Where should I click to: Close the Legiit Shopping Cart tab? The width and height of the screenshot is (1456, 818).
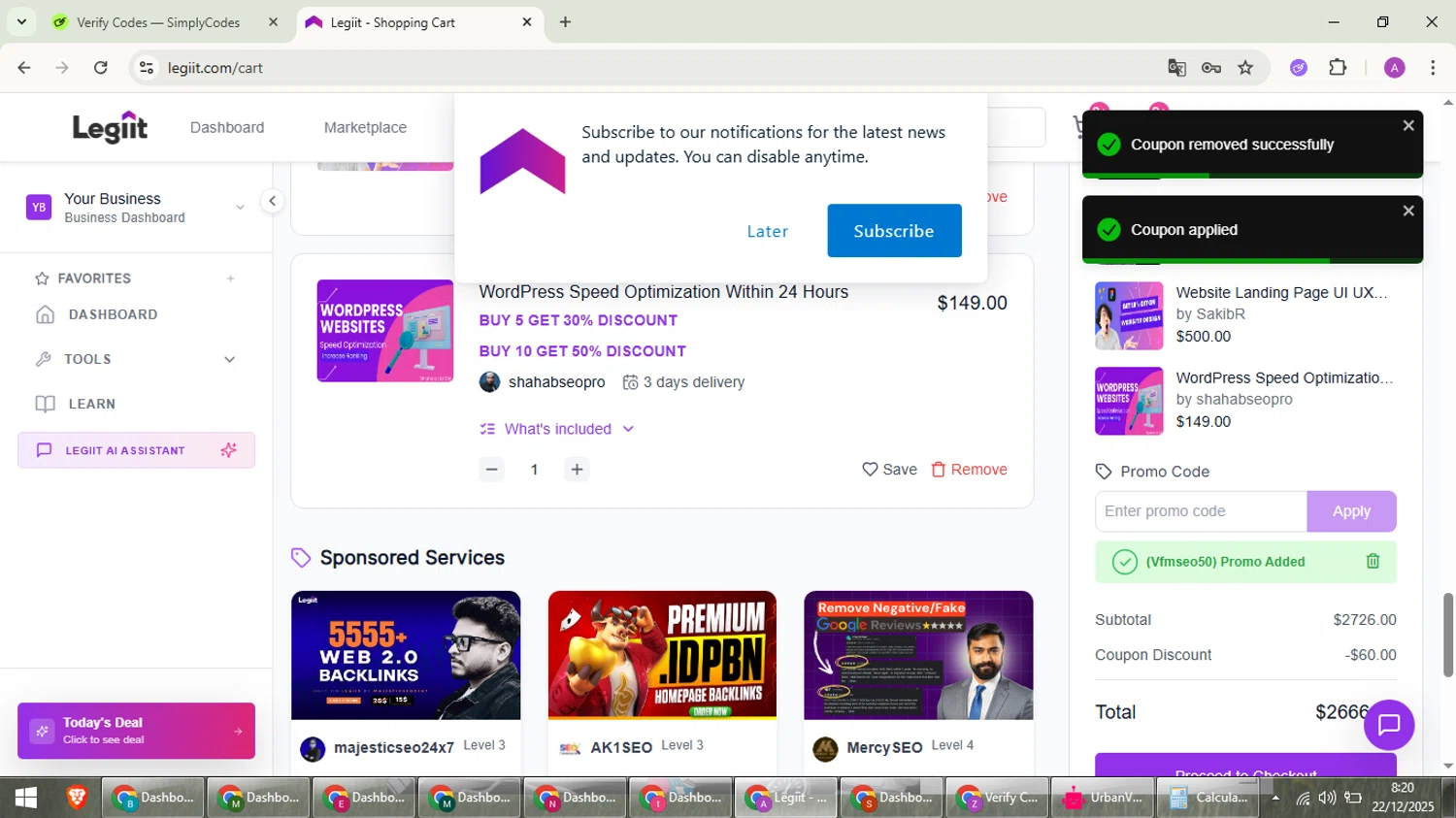(527, 22)
